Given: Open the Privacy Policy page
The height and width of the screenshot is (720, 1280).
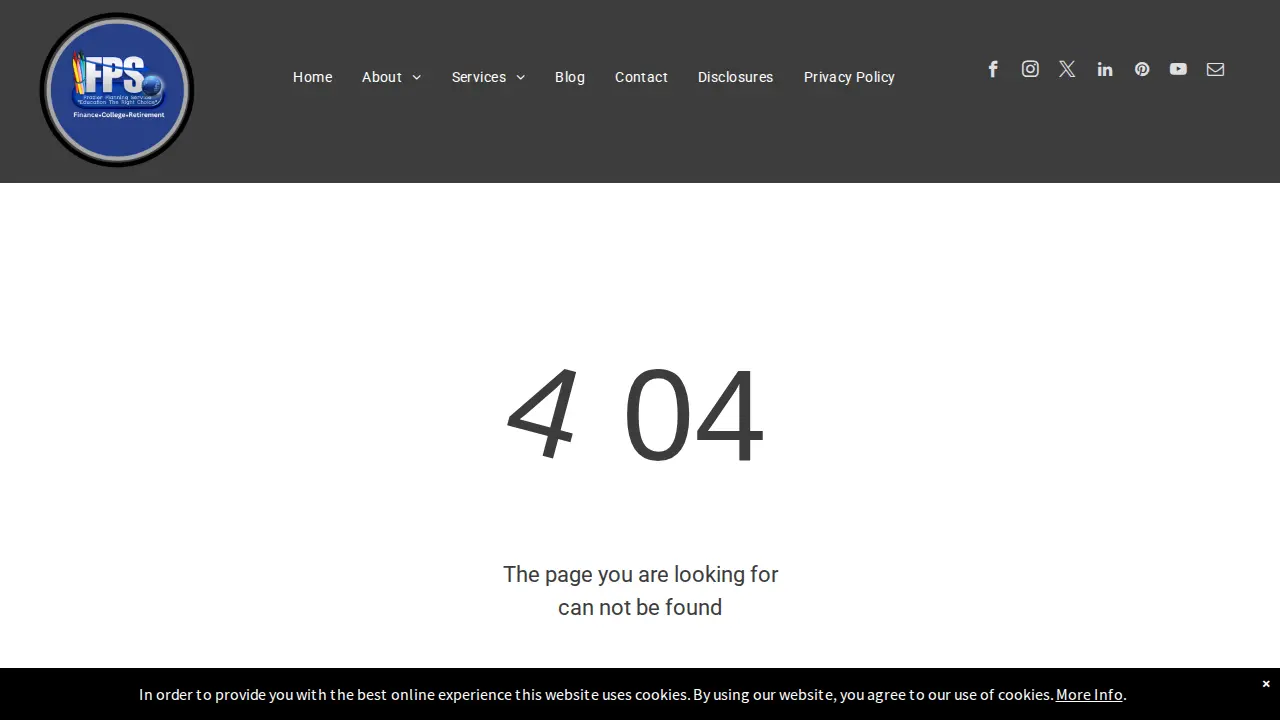Looking at the screenshot, I should tap(849, 77).
